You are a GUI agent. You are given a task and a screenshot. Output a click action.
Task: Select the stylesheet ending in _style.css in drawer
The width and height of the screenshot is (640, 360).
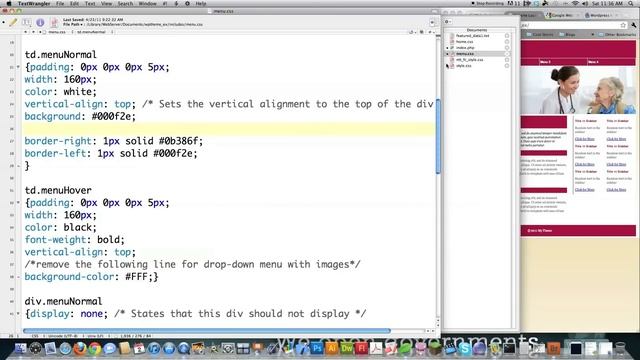(469, 60)
